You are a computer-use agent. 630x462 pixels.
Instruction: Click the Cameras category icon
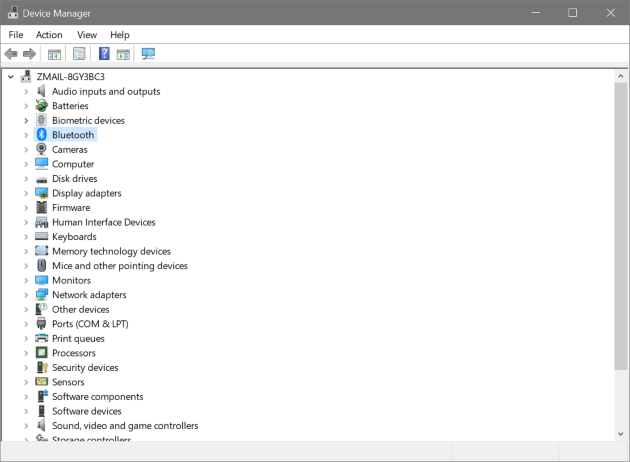click(42, 150)
